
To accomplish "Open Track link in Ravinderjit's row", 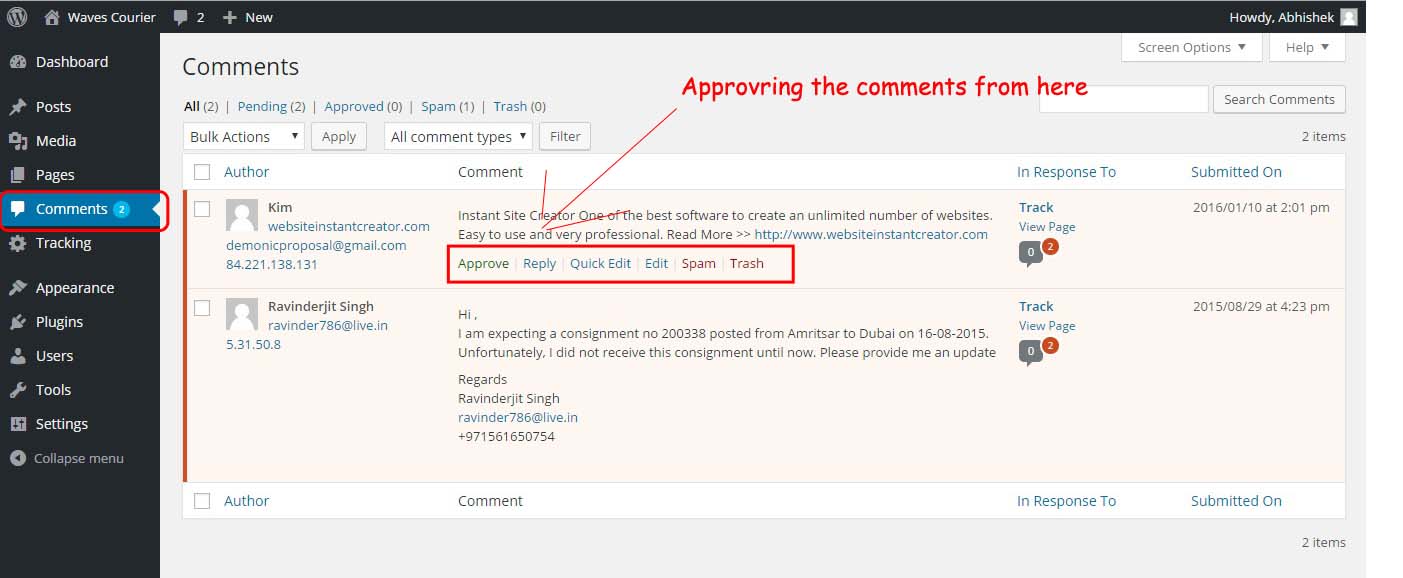I will pyautogui.click(x=1036, y=306).
